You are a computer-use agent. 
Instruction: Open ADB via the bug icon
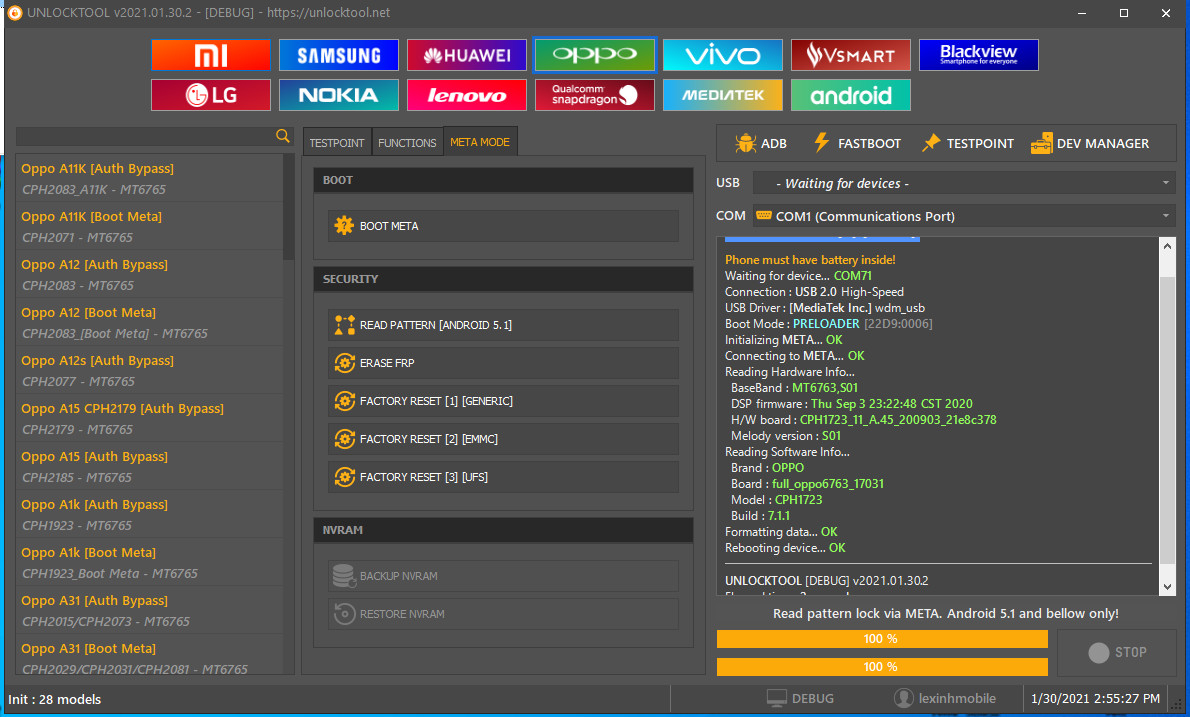click(x=745, y=143)
